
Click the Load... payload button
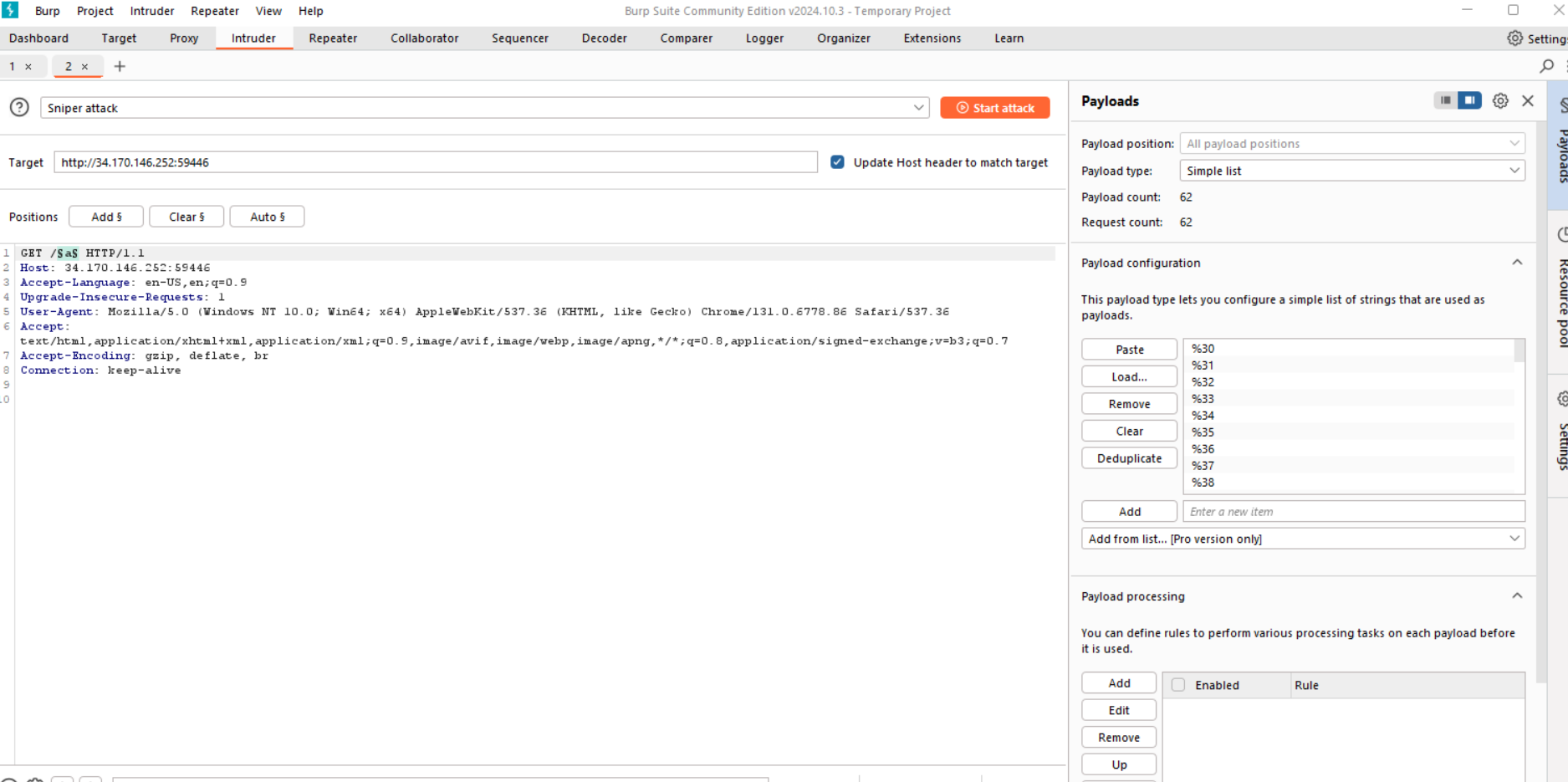point(1130,377)
